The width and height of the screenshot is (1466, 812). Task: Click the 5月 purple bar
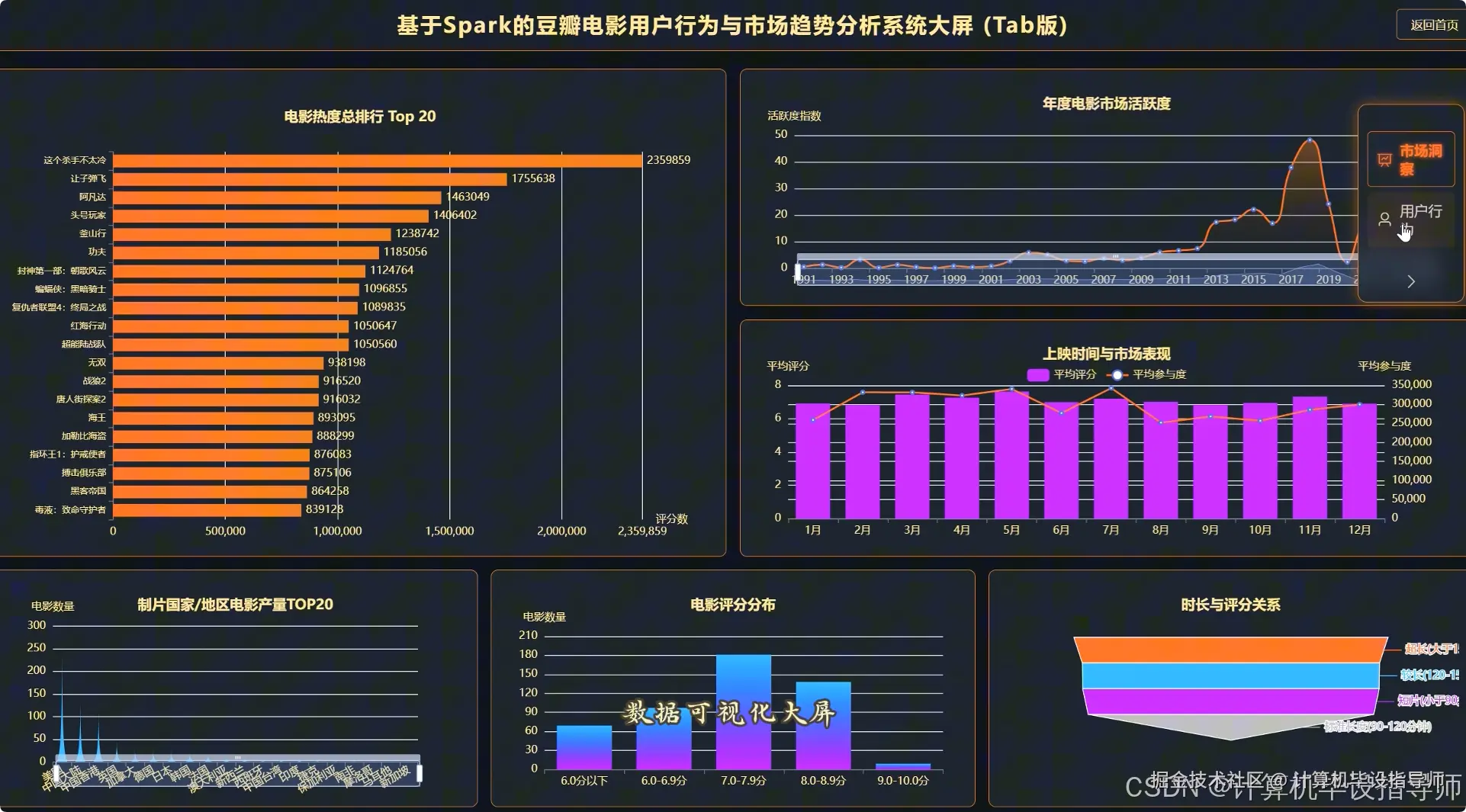(x=1011, y=455)
